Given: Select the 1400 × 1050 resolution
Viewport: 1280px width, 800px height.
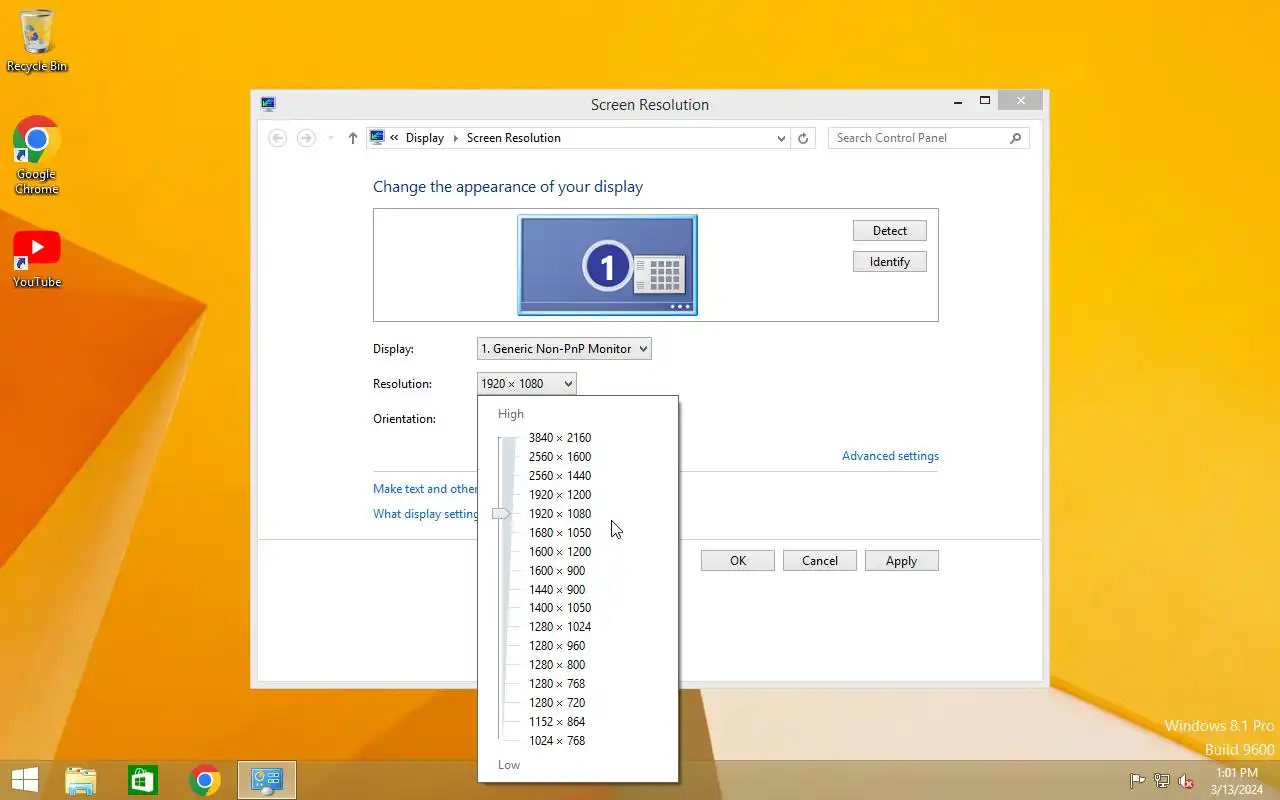Looking at the screenshot, I should 560,608.
